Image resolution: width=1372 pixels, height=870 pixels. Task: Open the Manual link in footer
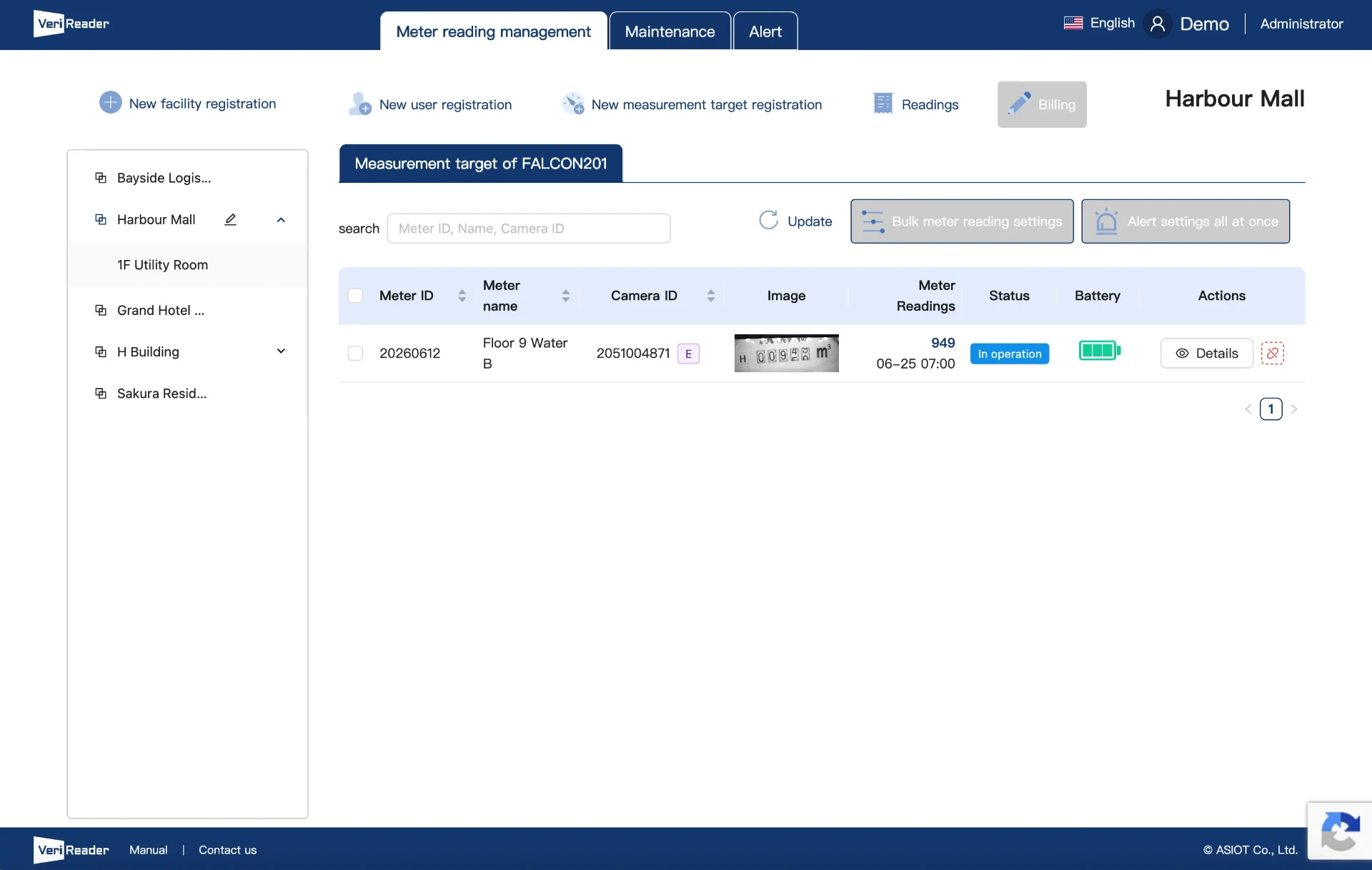(x=148, y=850)
